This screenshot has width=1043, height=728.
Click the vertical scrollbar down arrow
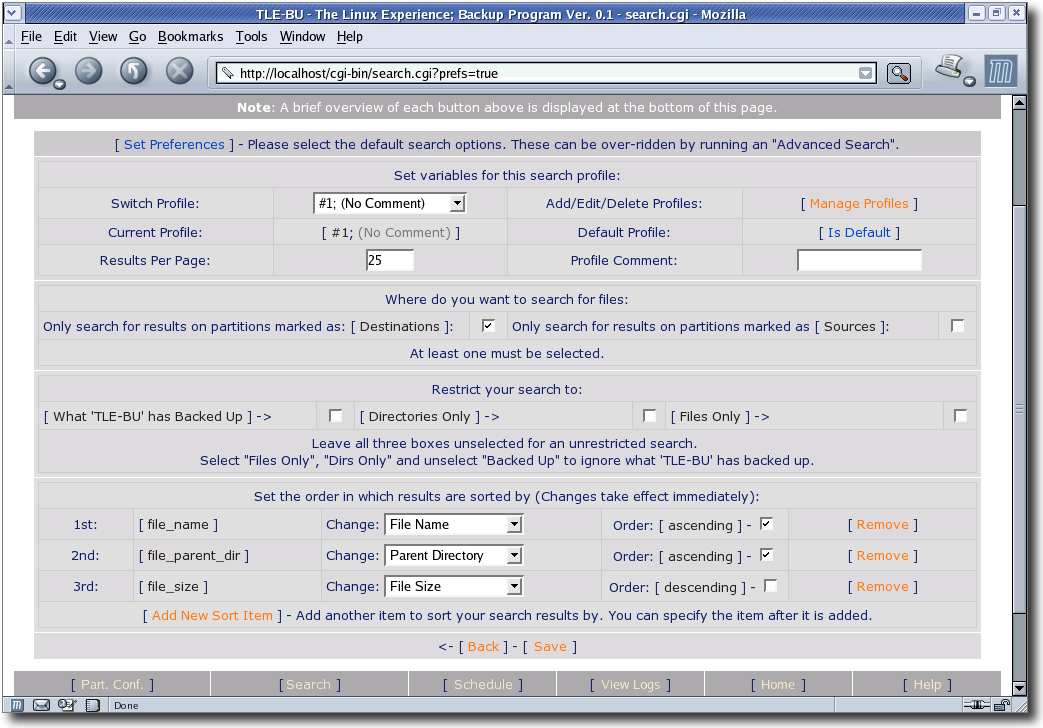(x=1019, y=688)
